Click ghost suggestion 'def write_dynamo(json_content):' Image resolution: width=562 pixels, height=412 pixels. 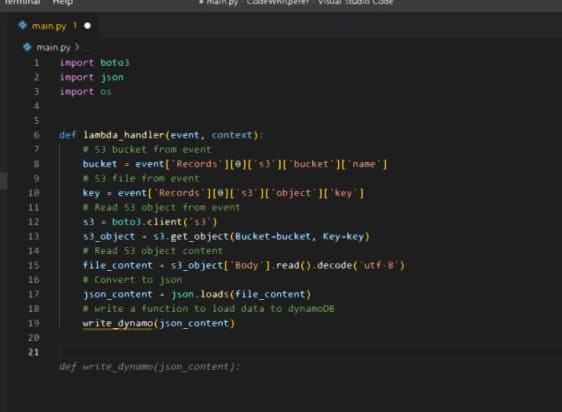point(149,367)
